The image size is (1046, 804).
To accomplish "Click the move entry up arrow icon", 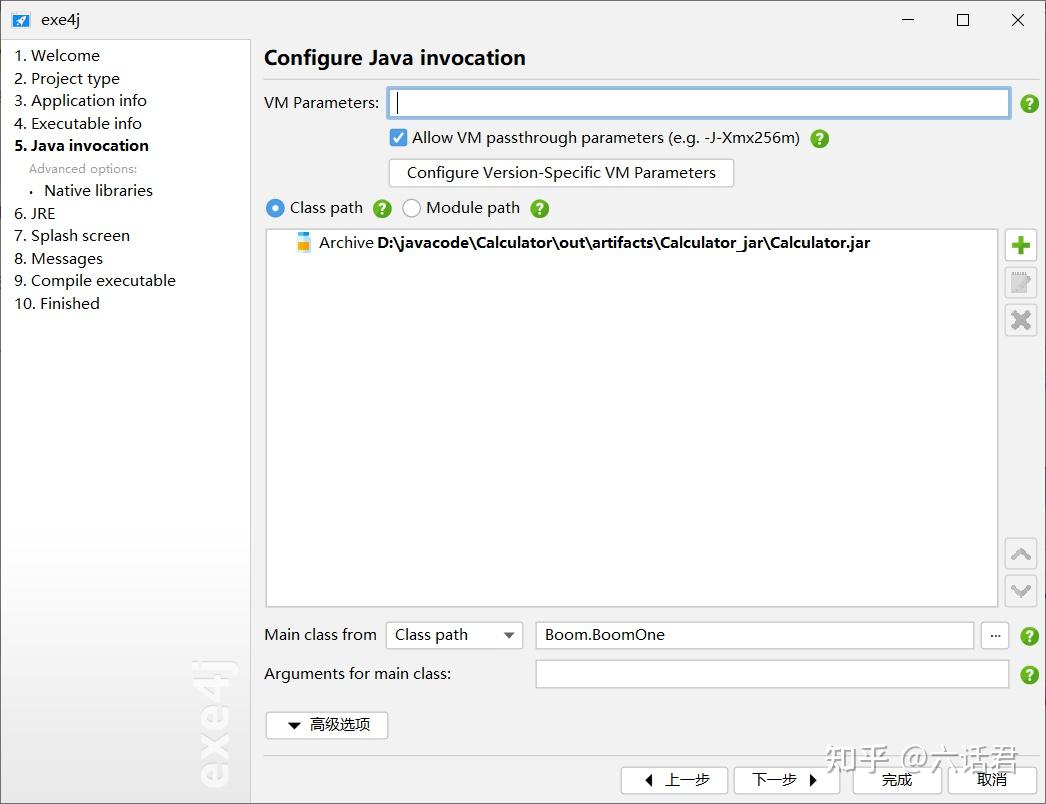I will click(x=1020, y=553).
